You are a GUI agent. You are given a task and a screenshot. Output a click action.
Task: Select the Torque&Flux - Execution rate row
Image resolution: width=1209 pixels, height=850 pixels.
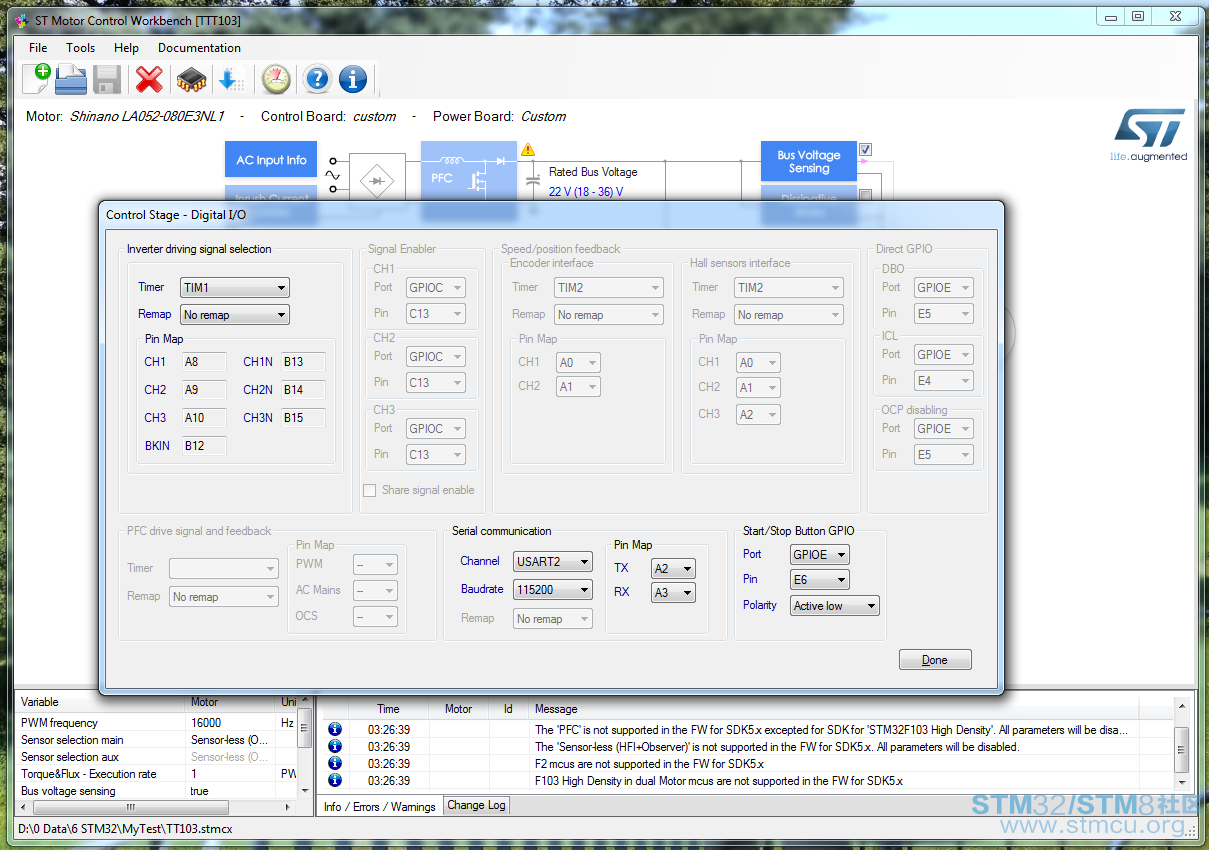157,774
